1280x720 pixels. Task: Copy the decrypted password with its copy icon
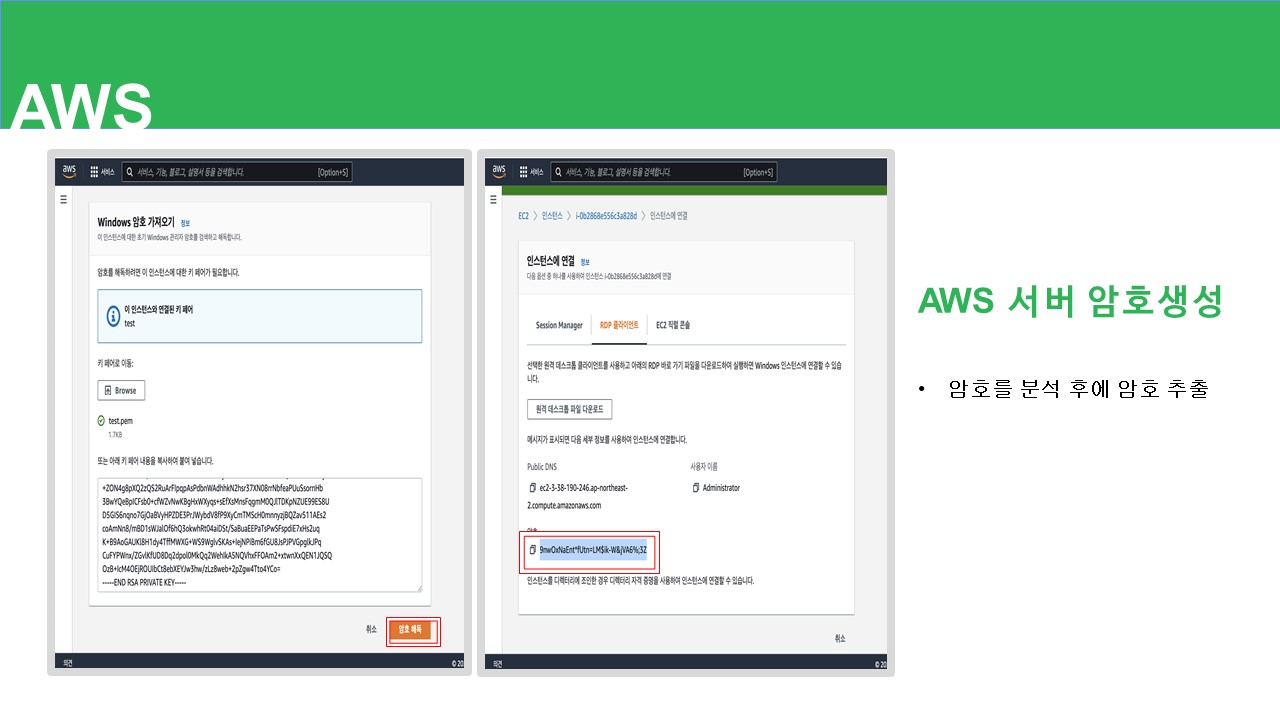533,550
